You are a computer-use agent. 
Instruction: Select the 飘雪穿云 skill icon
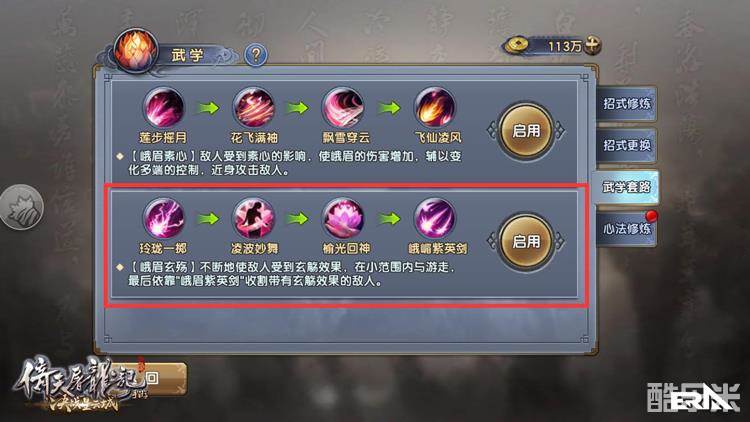tap(343, 108)
